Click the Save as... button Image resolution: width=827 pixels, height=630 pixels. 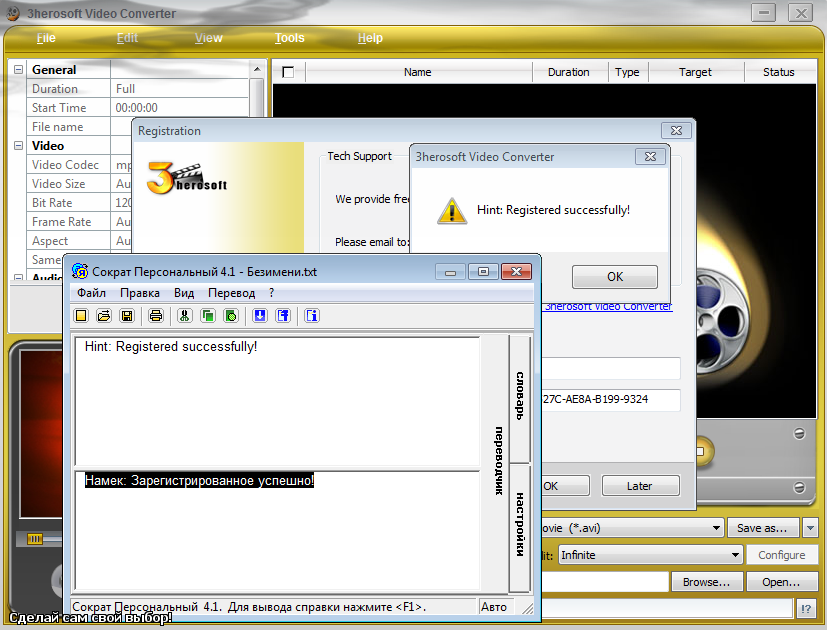click(x=762, y=528)
